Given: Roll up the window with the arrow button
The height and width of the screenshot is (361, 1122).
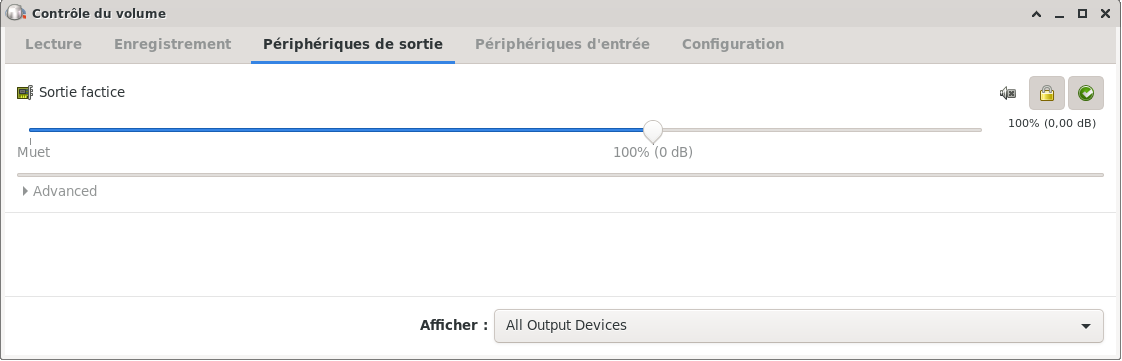Looking at the screenshot, I should click(1036, 14).
